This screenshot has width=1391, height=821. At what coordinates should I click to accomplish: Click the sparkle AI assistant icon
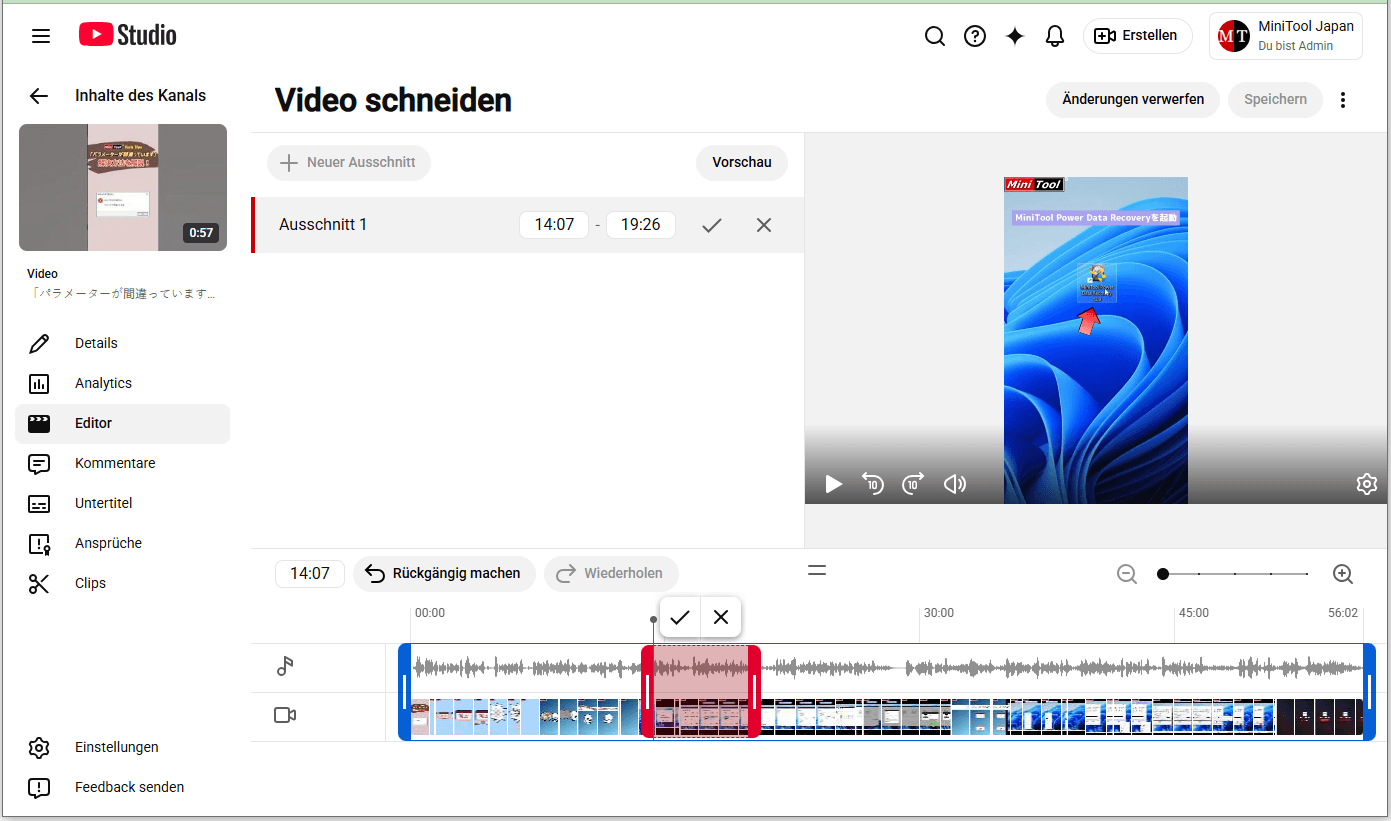[x=1015, y=36]
